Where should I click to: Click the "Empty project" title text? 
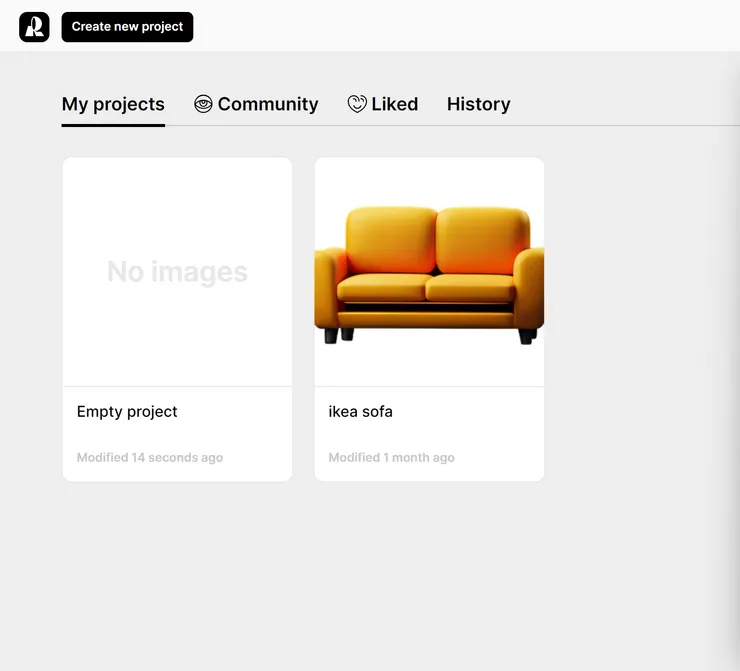(x=127, y=411)
